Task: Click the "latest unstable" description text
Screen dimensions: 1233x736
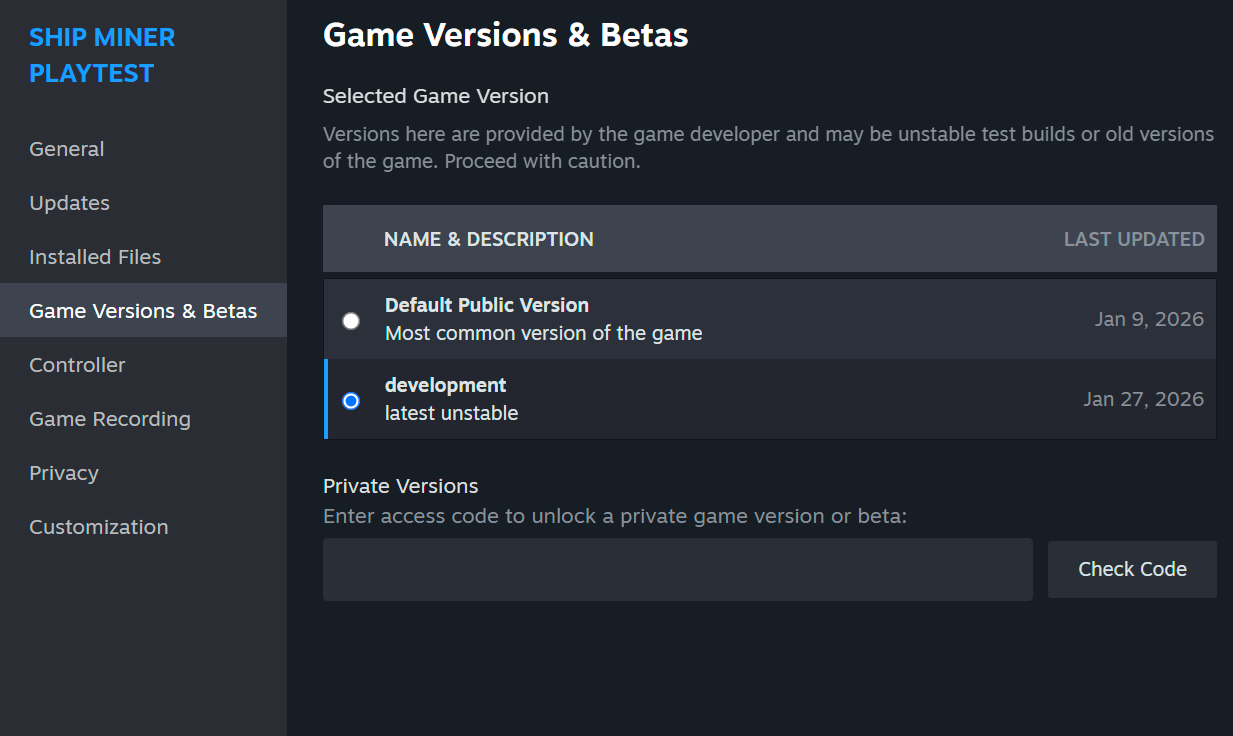Action: coord(451,413)
